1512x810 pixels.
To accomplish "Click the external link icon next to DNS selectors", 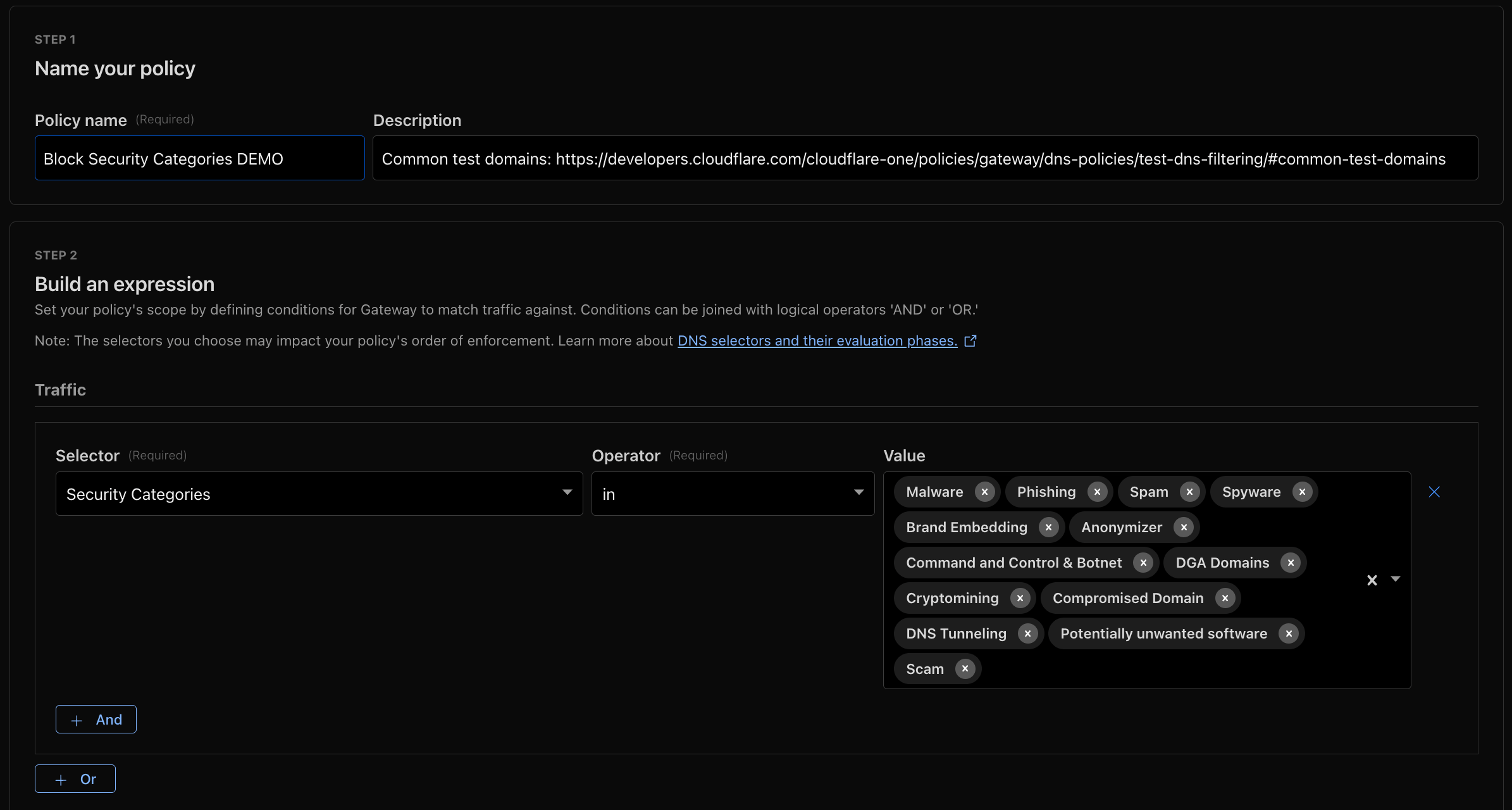I will 970,340.
